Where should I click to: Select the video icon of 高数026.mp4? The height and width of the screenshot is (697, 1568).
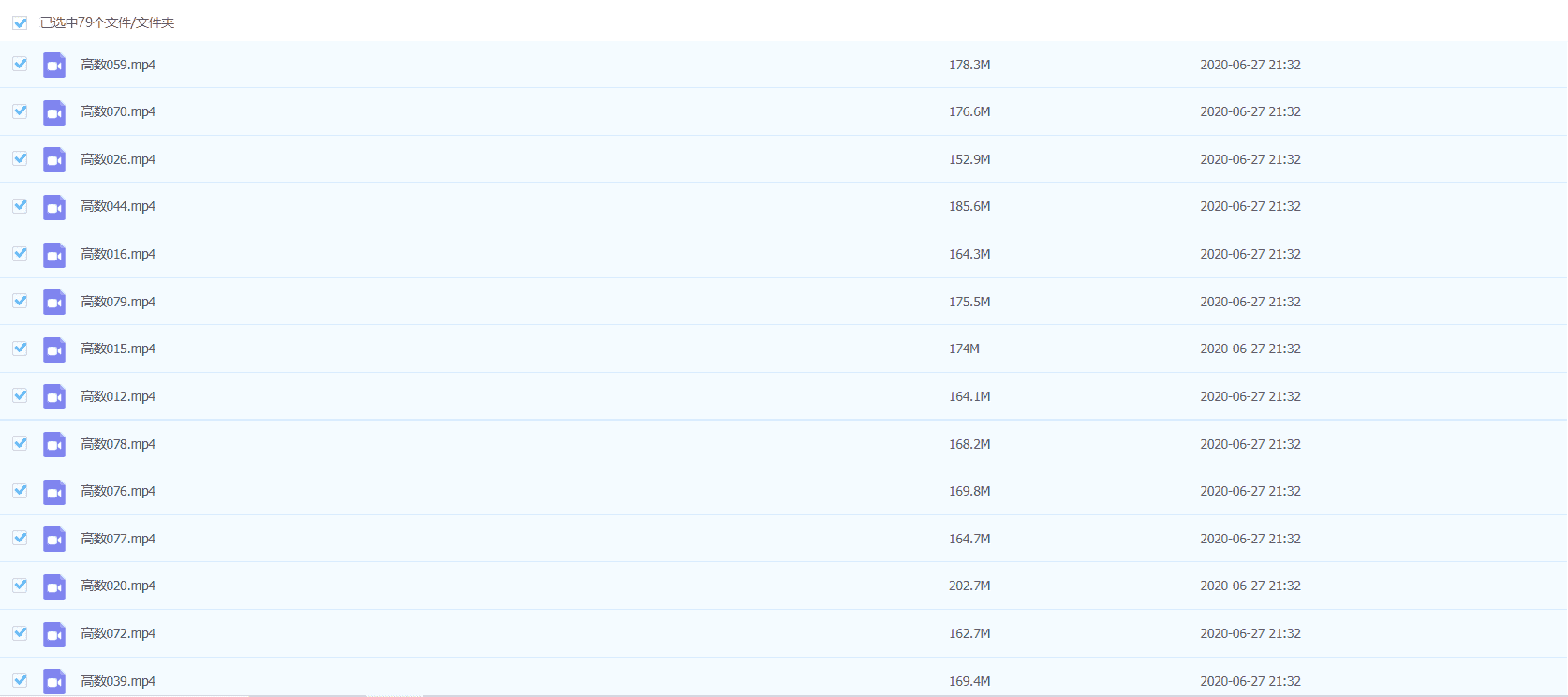54,159
